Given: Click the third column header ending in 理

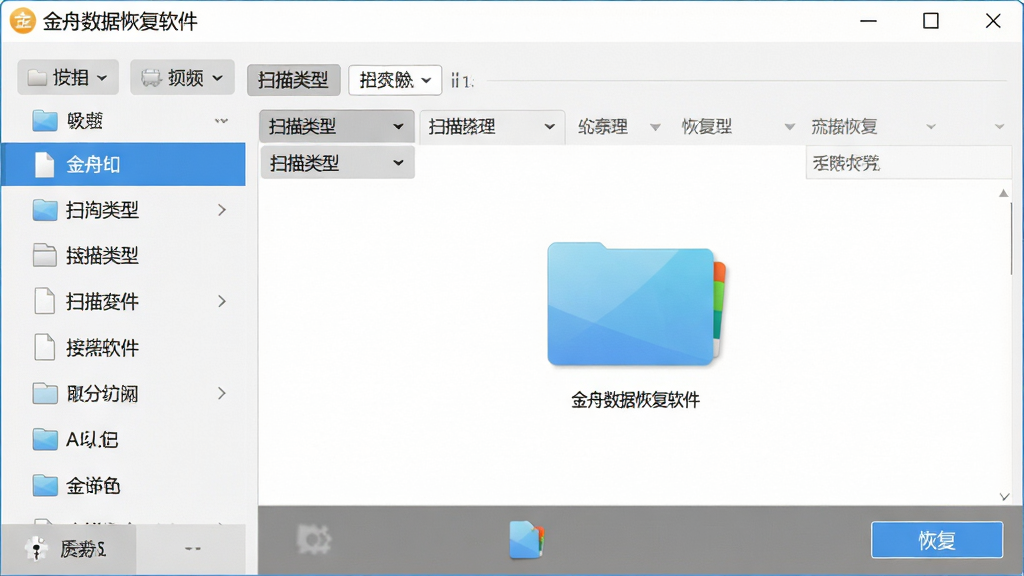Looking at the screenshot, I should point(603,127).
